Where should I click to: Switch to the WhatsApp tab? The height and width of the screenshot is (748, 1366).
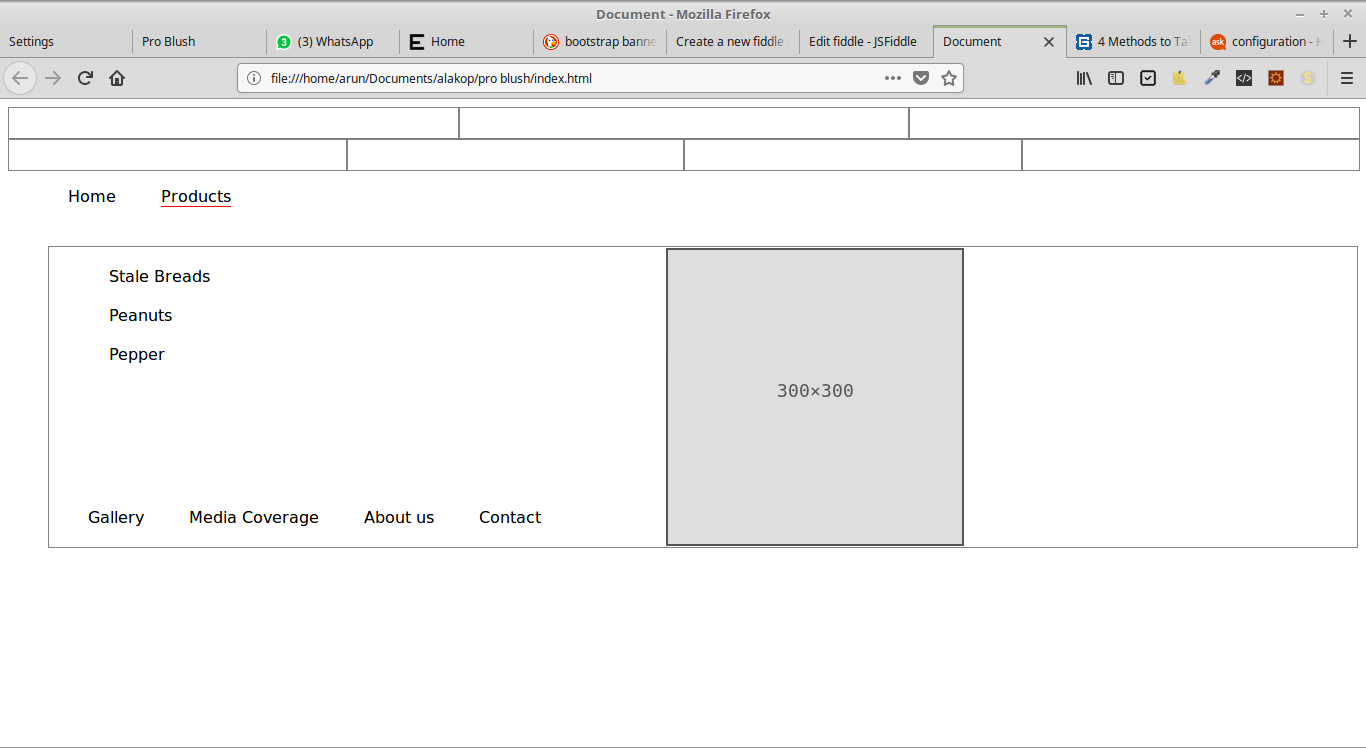point(333,42)
